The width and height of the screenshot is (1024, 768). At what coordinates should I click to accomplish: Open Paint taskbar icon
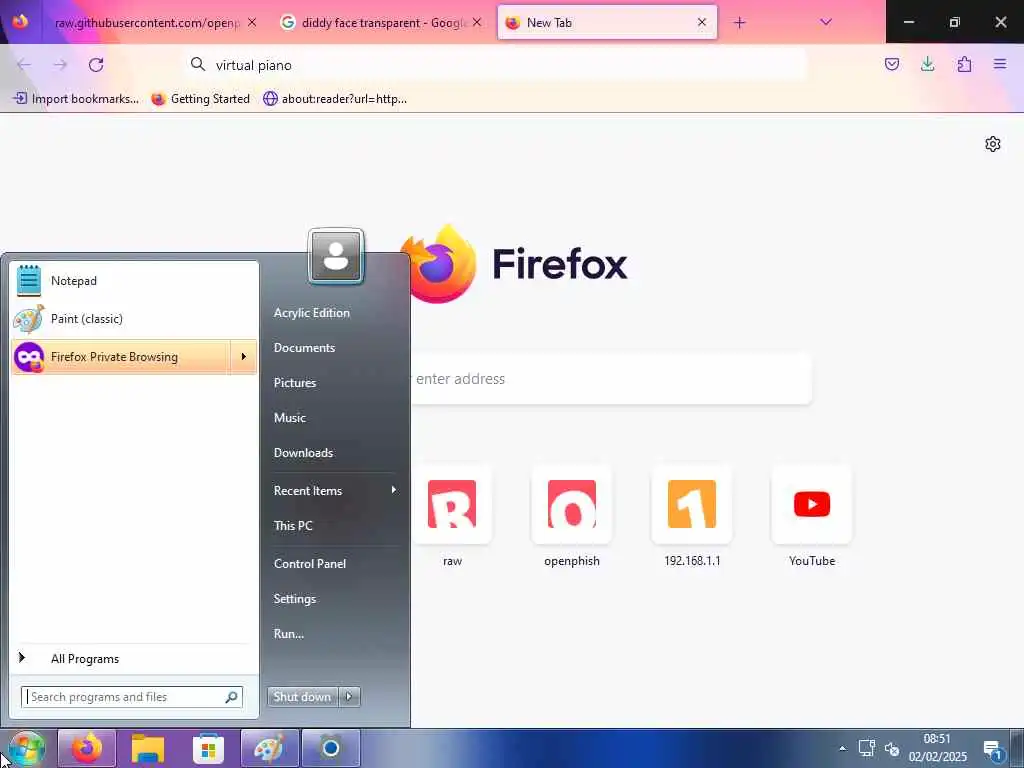click(270, 748)
